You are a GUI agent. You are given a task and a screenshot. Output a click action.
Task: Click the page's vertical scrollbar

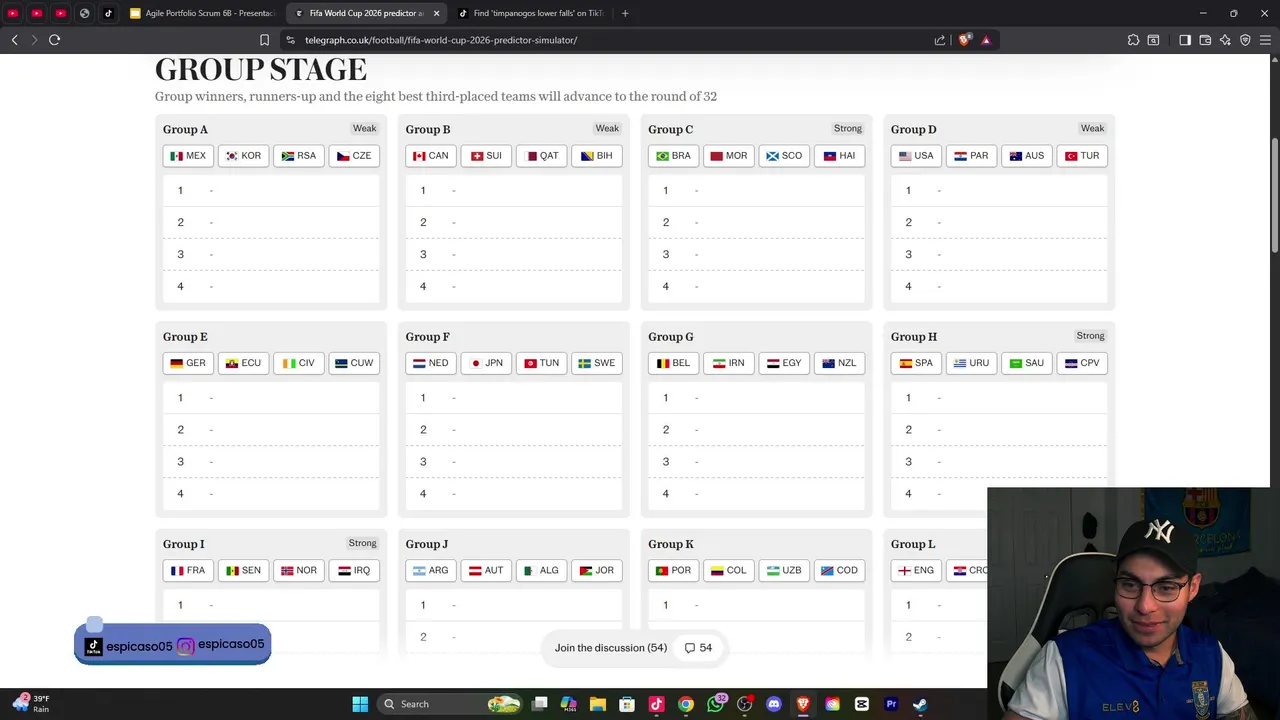pyautogui.click(x=1275, y=195)
